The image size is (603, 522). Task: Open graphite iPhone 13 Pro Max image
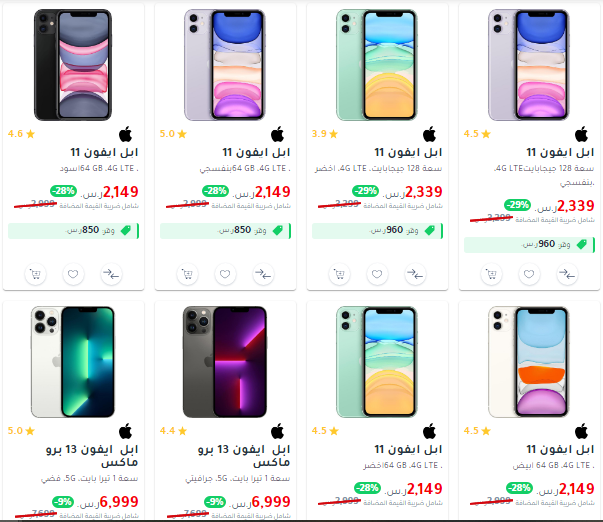click(225, 362)
